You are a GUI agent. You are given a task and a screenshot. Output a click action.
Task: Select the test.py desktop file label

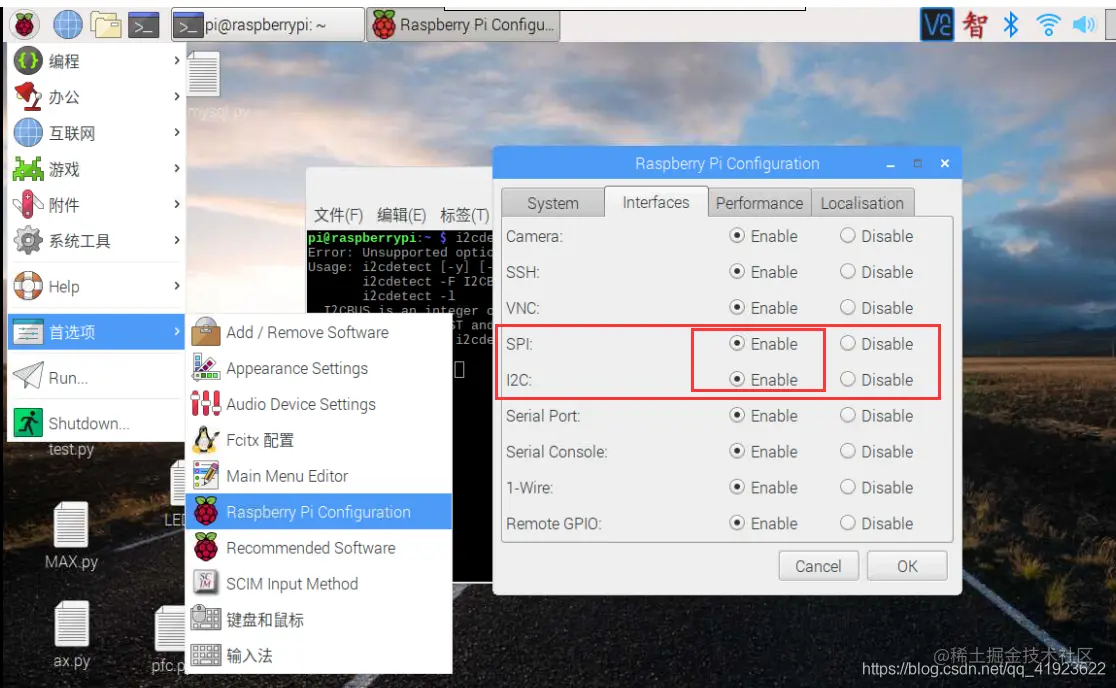point(71,449)
